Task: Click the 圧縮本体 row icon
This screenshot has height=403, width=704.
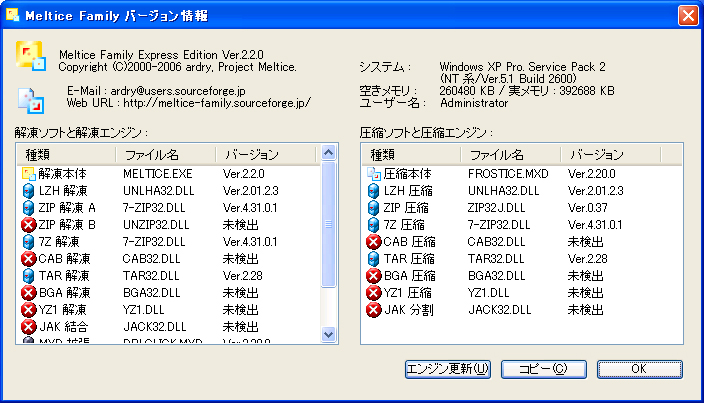Action: [x=374, y=174]
